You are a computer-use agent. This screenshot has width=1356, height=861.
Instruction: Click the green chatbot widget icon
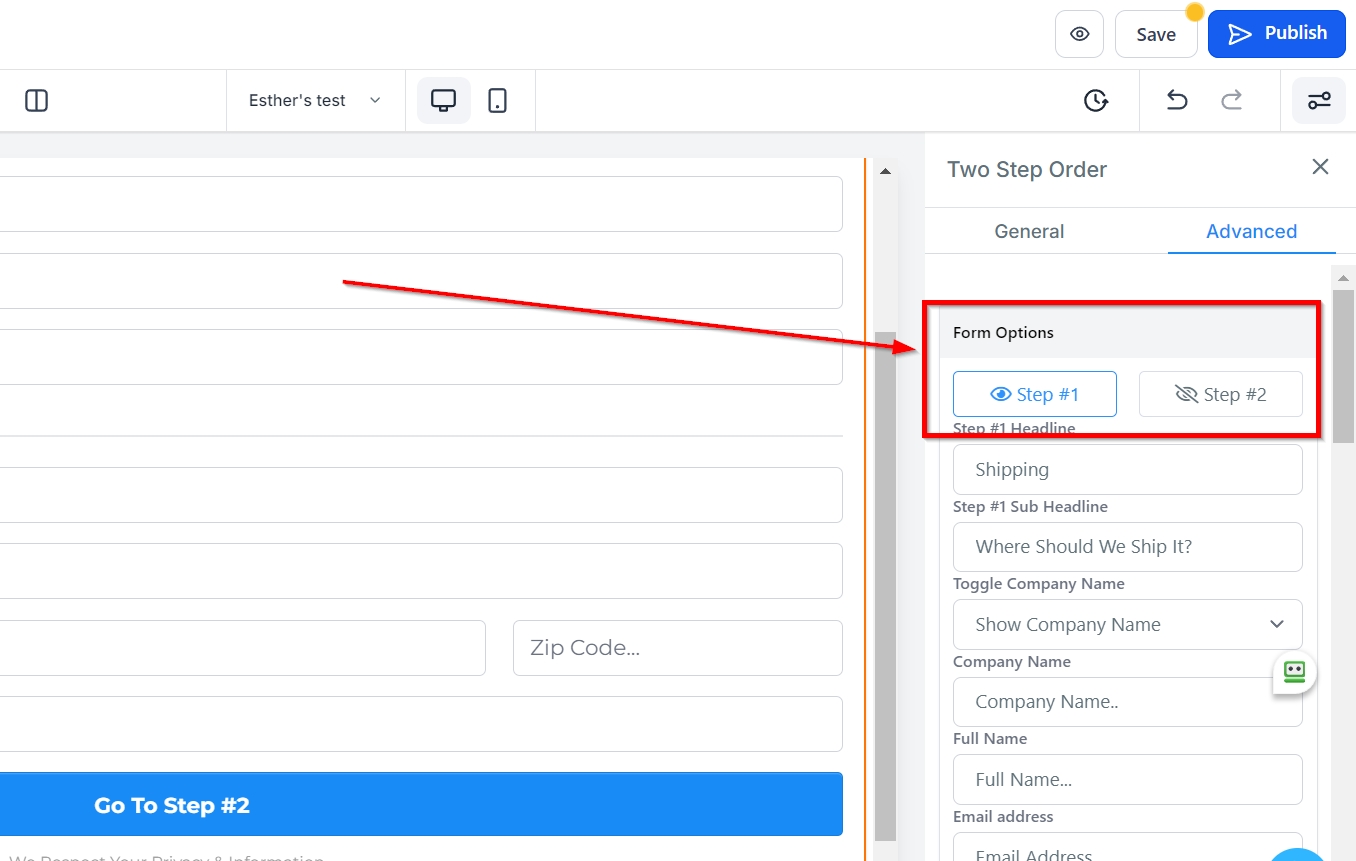1294,672
